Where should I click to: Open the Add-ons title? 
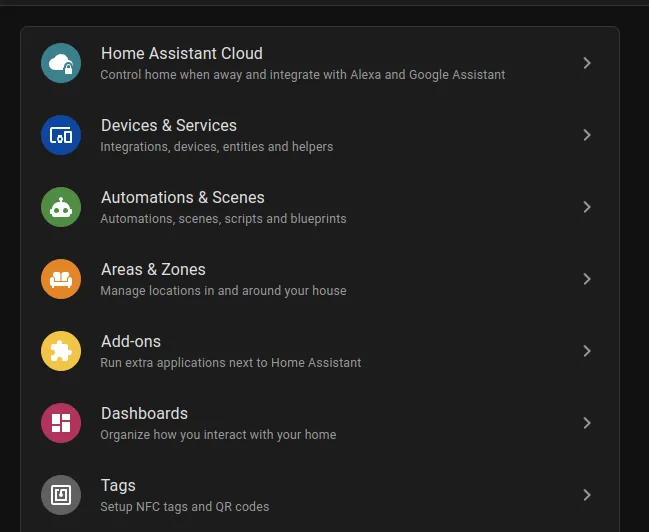click(x=131, y=342)
